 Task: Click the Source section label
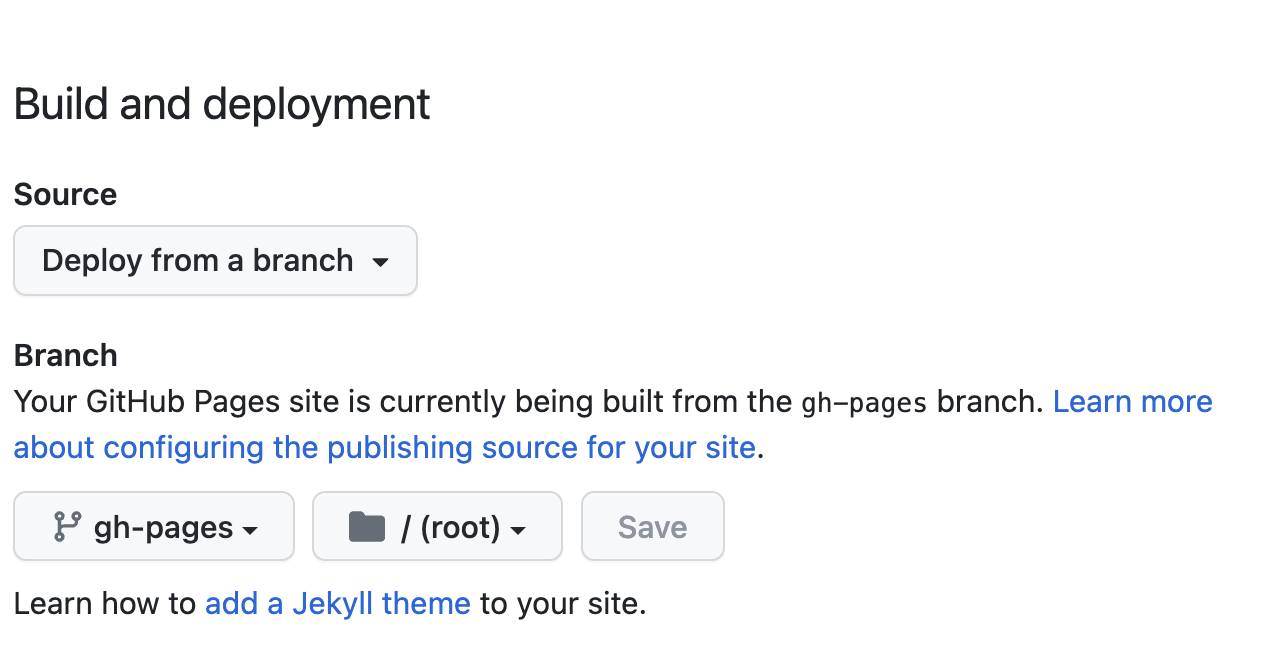tap(65, 194)
